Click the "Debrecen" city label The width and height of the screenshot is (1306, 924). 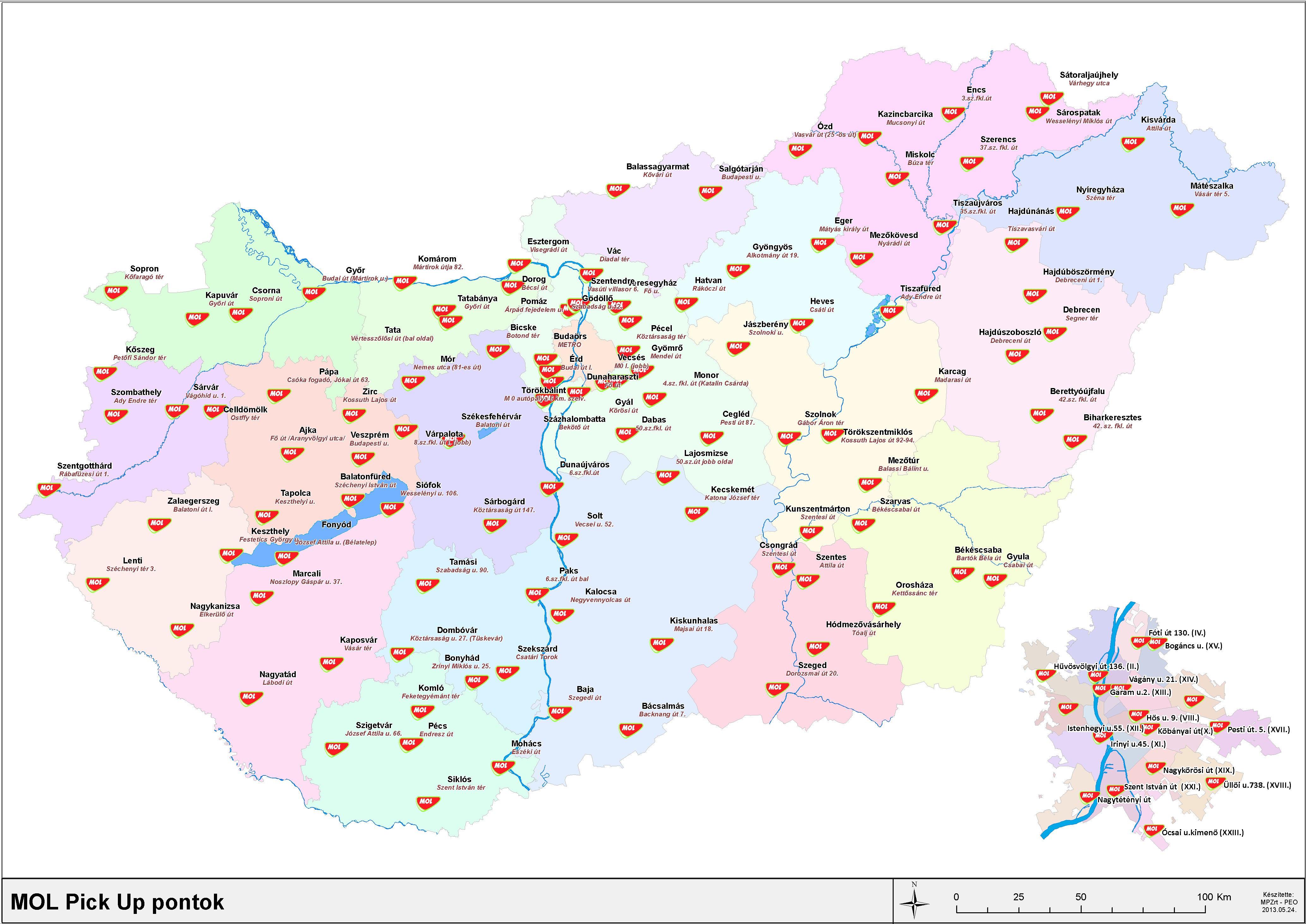pos(1081,310)
